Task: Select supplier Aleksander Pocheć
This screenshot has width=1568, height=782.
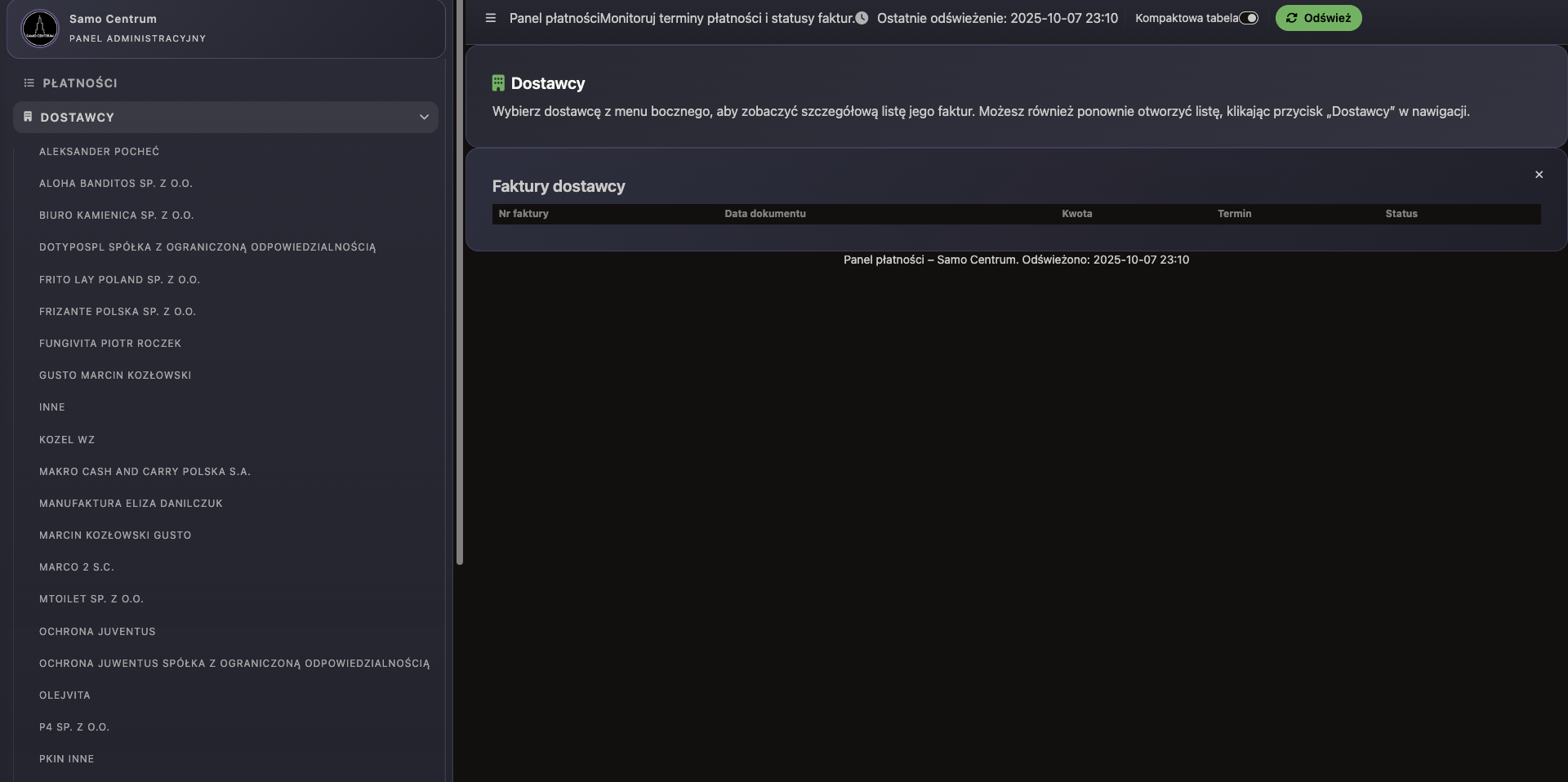Action: (99, 152)
